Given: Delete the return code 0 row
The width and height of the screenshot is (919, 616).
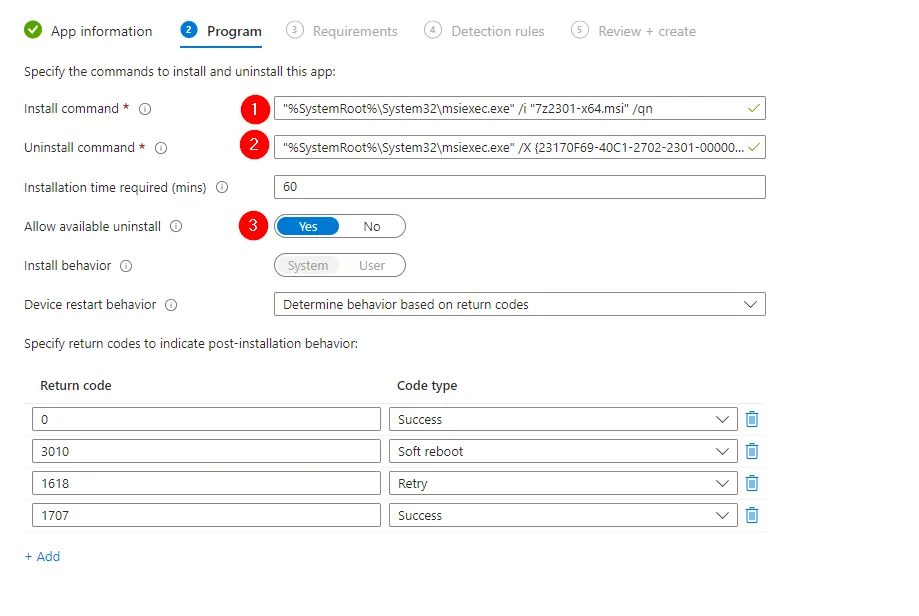Looking at the screenshot, I should point(752,420).
